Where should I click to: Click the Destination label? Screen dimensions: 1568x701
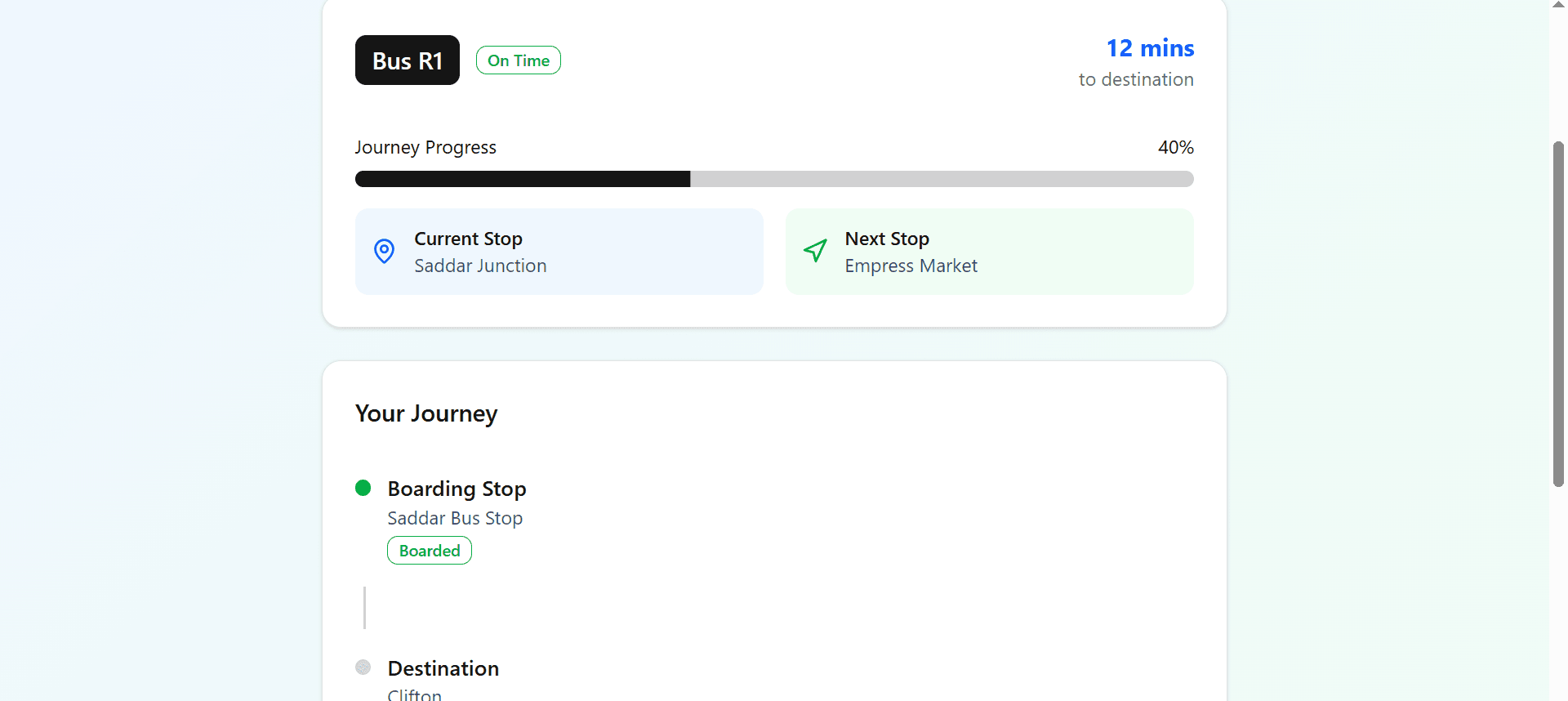pos(443,668)
